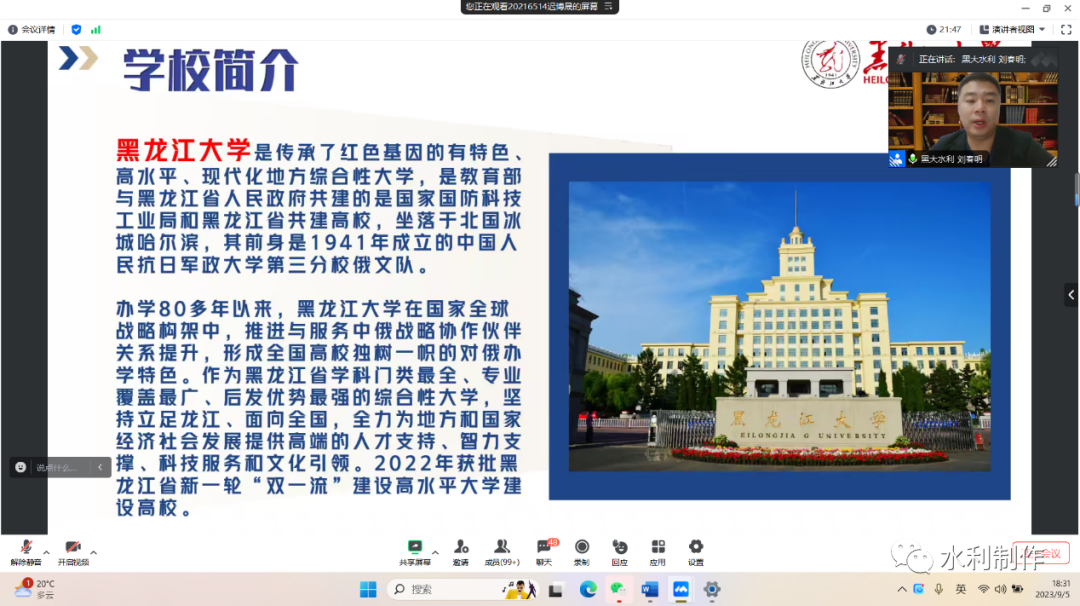Open WeChat from taskbar
The image size is (1080, 606).
(619, 589)
